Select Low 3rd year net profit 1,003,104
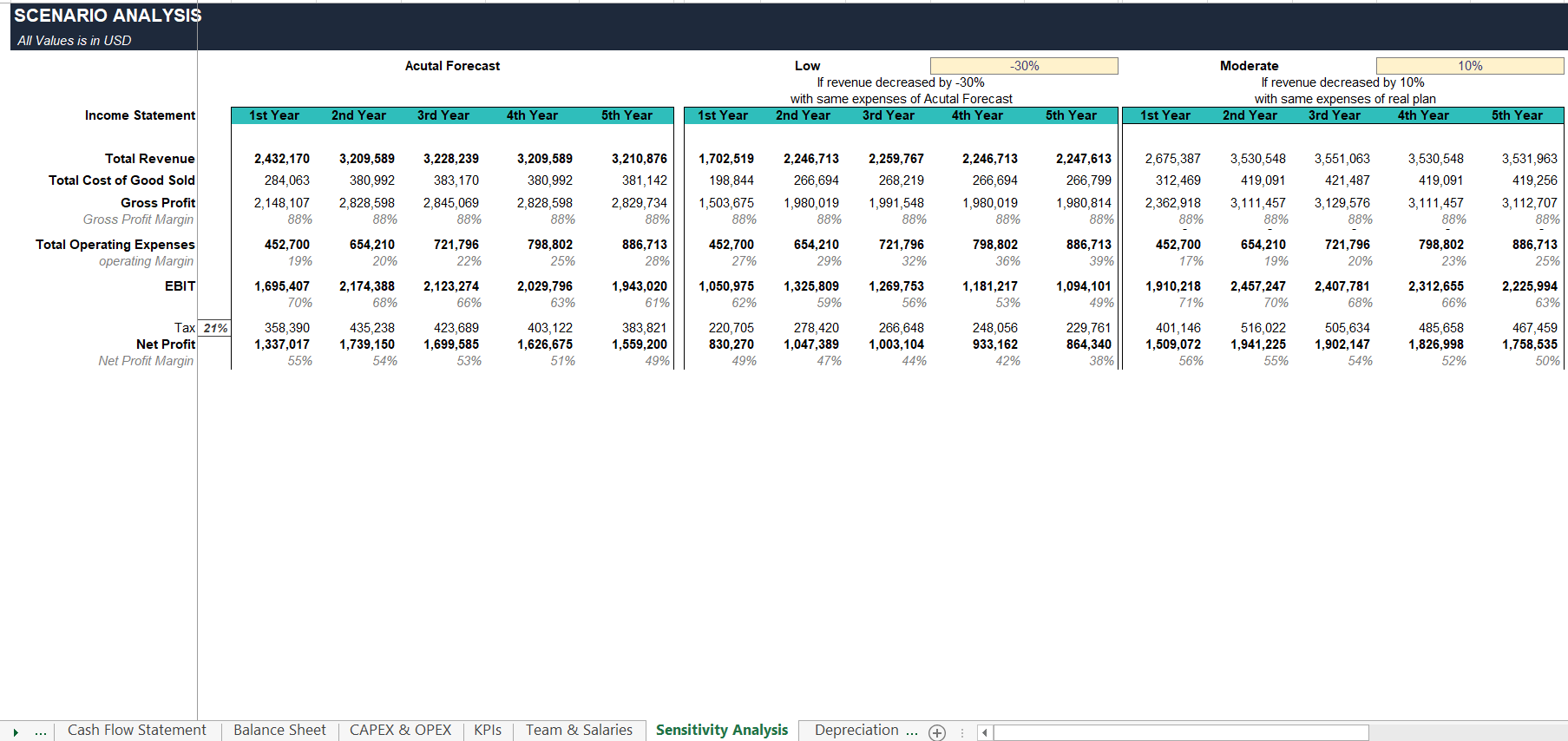 coord(896,344)
